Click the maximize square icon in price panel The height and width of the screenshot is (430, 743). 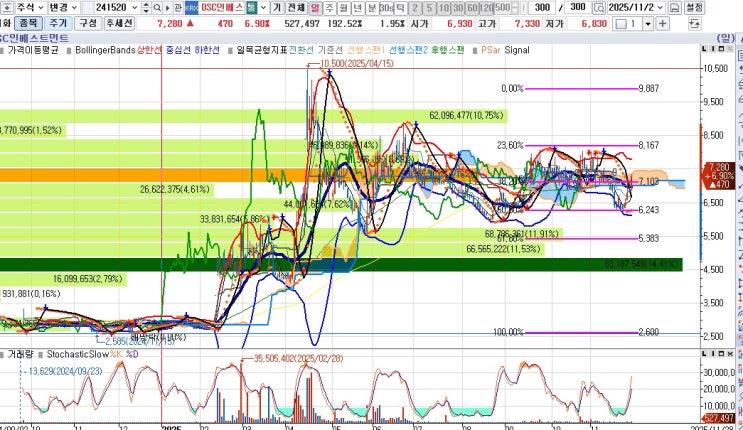point(722,49)
